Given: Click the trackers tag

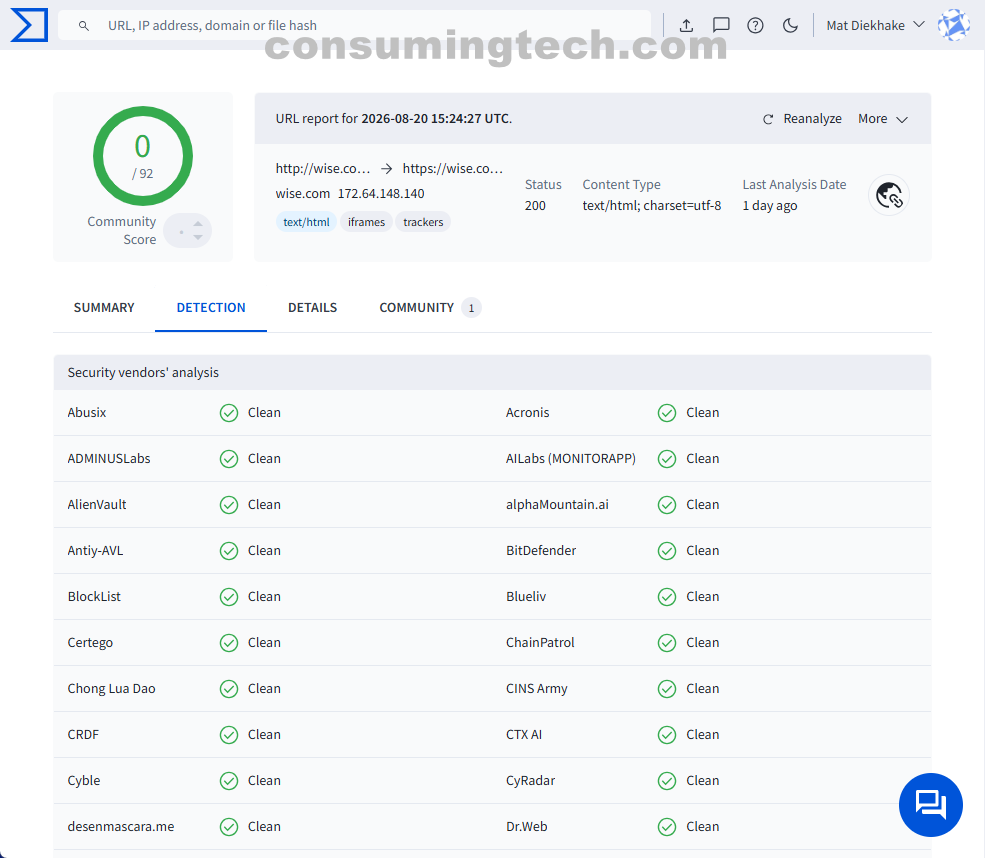Looking at the screenshot, I should (x=423, y=222).
